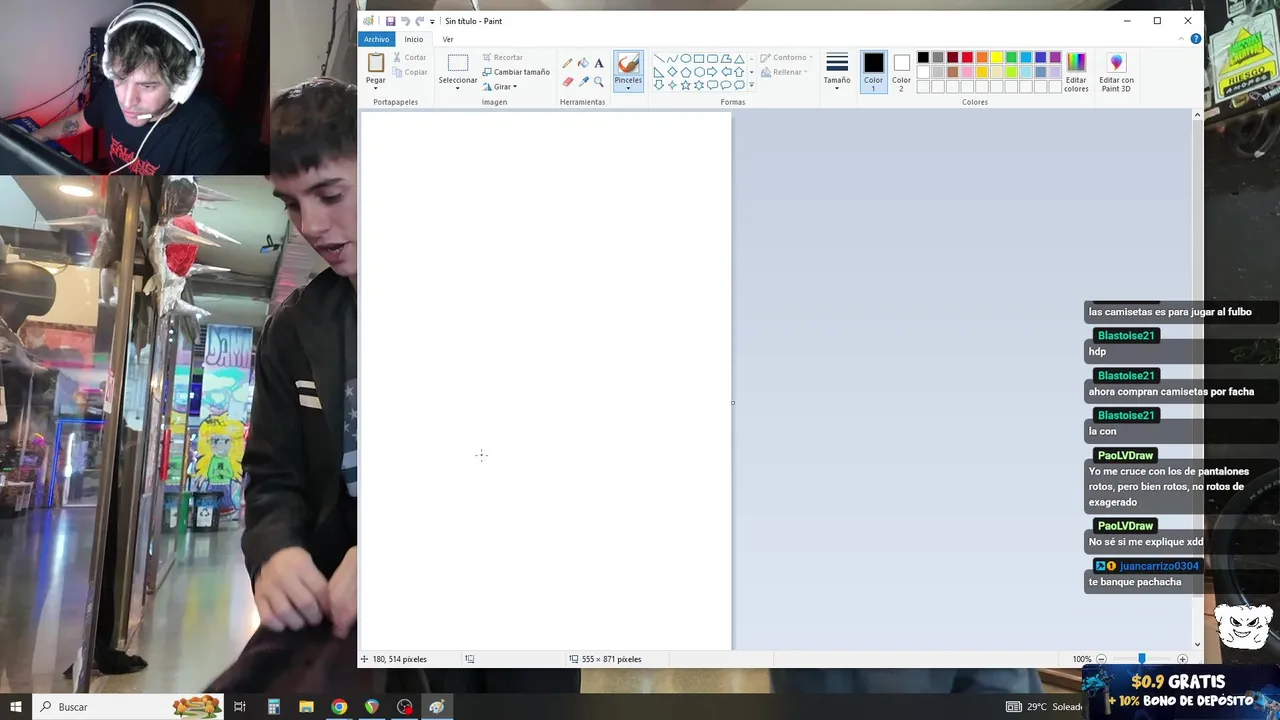Select the Magnifier tool

coord(599,82)
